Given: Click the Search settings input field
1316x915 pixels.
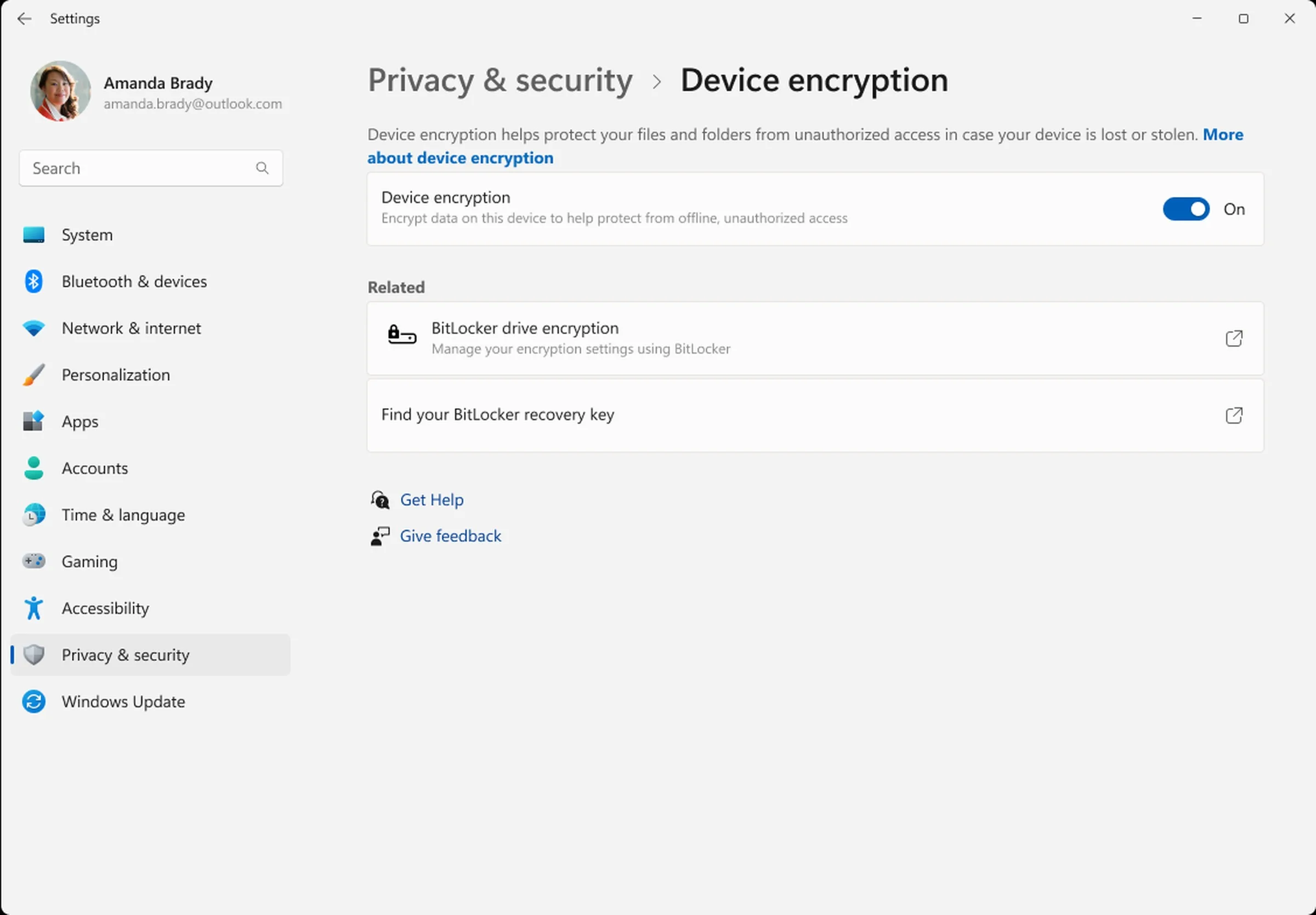Looking at the screenshot, I should point(151,168).
